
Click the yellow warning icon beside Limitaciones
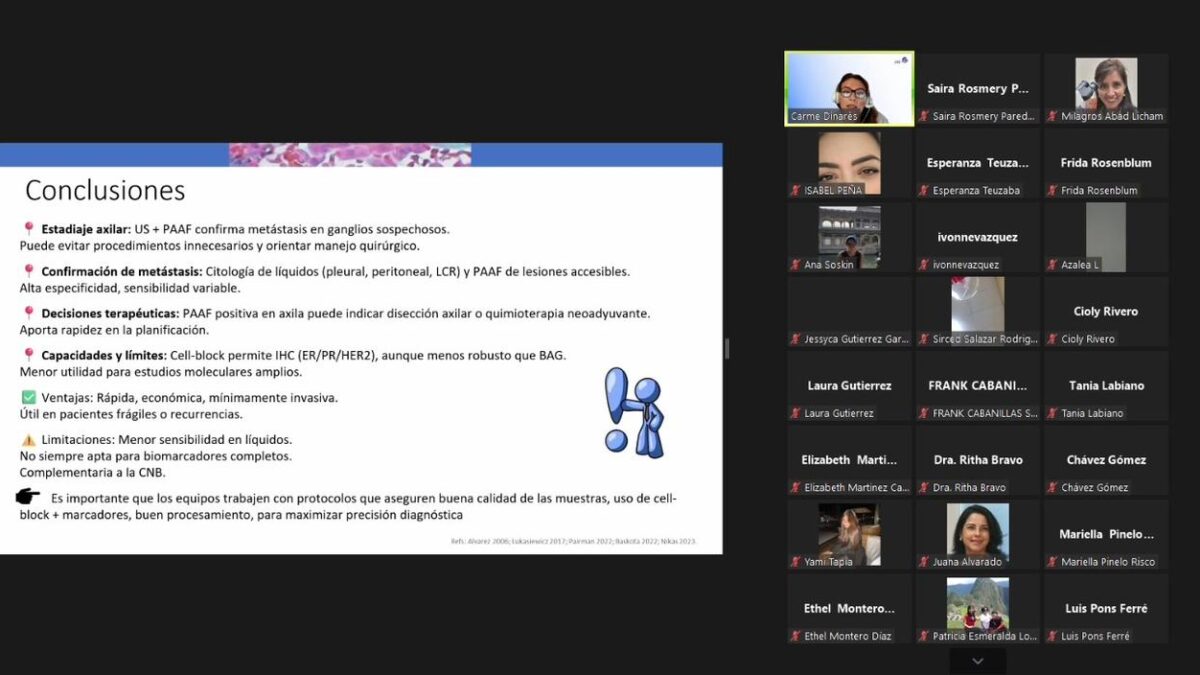pos(28,439)
